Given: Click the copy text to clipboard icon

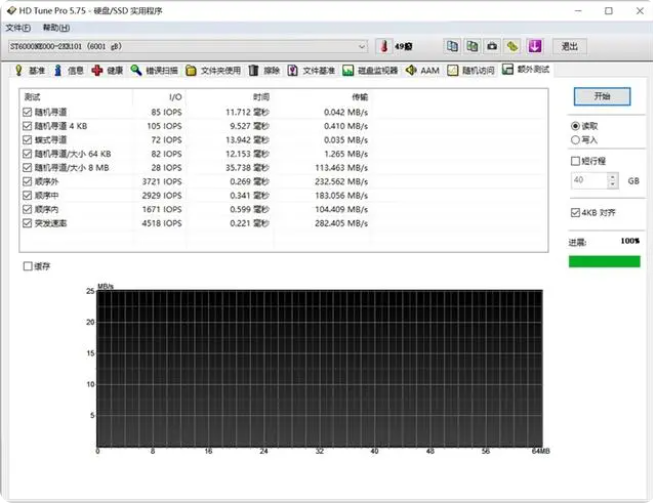Looking at the screenshot, I should pyautogui.click(x=452, y=46).
